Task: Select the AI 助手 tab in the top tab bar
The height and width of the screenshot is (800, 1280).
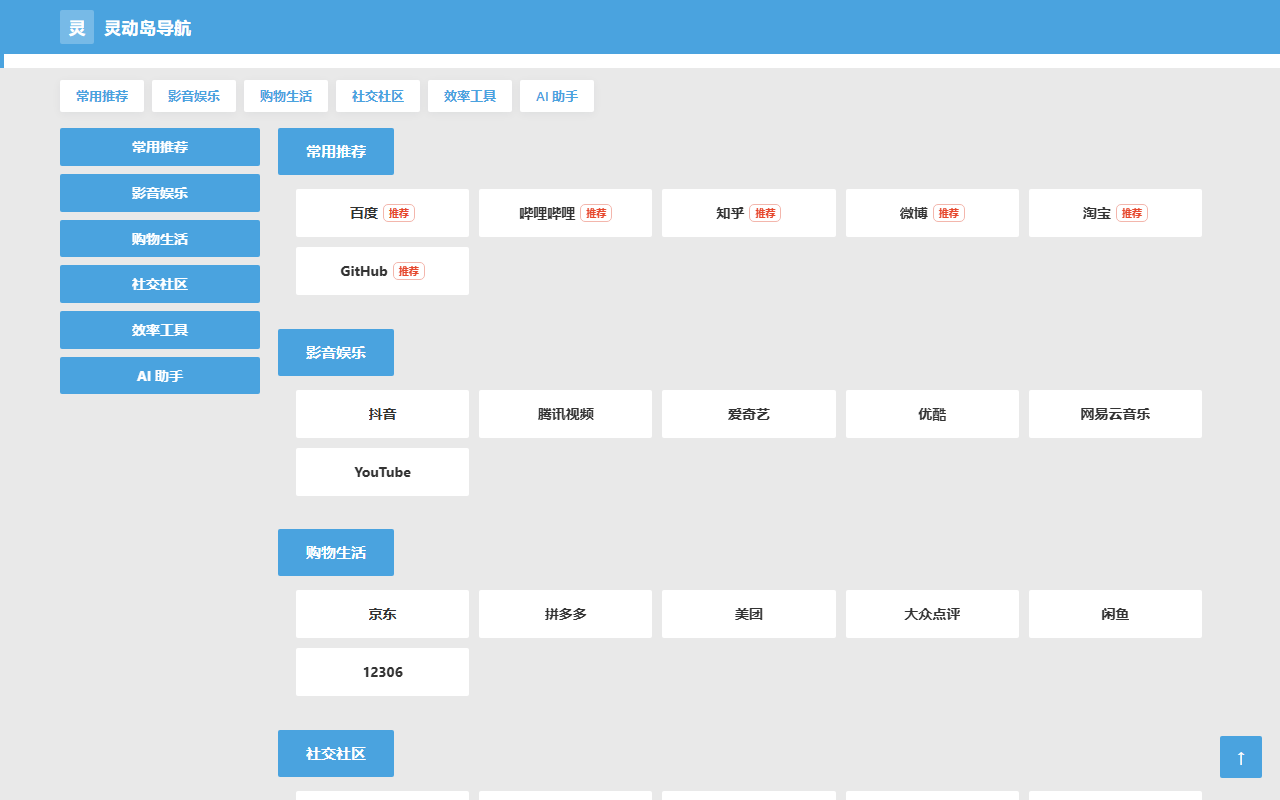Action: [x=557, y=96]
